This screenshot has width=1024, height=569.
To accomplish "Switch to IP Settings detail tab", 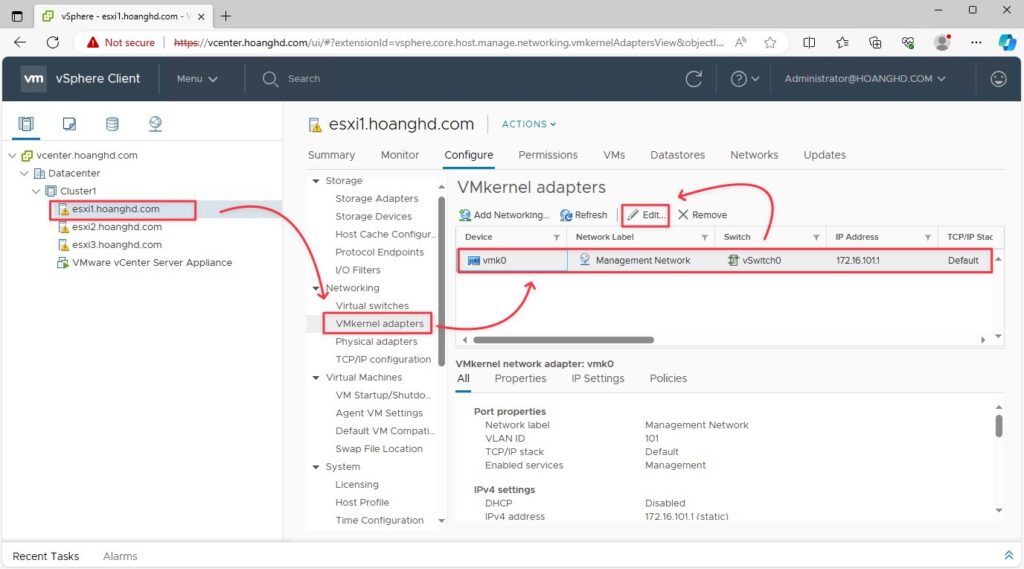I will (x=598, y=378).
